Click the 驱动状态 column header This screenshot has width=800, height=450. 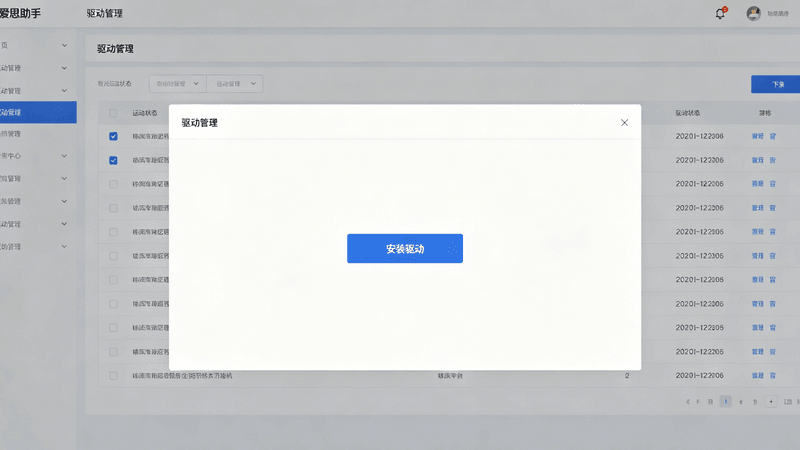pyautogui.click(x=687, y=113)
